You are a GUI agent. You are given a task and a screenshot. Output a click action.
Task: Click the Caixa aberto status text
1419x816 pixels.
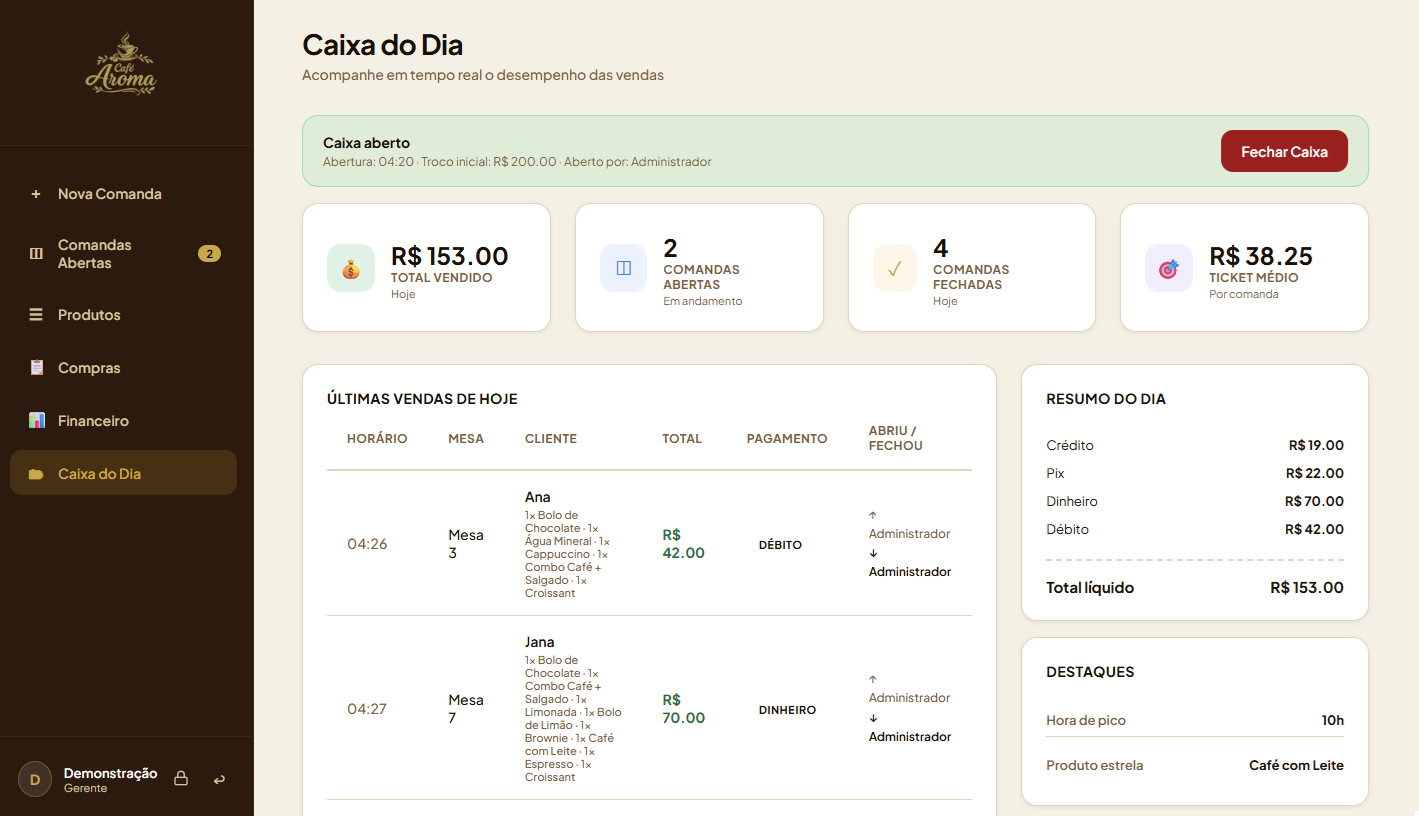point(367,143)
